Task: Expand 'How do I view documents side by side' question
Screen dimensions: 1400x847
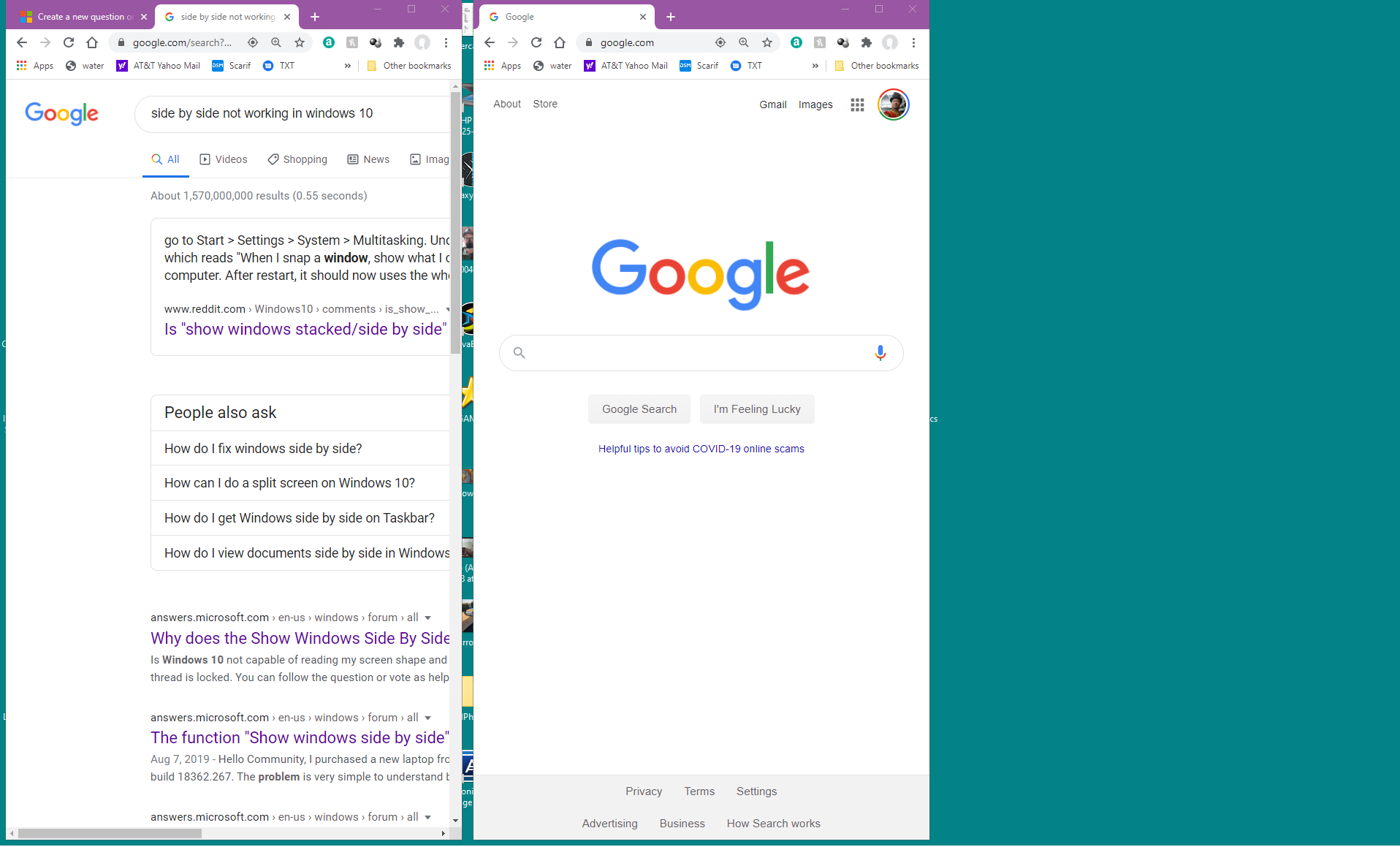Action: coord(300,552)
